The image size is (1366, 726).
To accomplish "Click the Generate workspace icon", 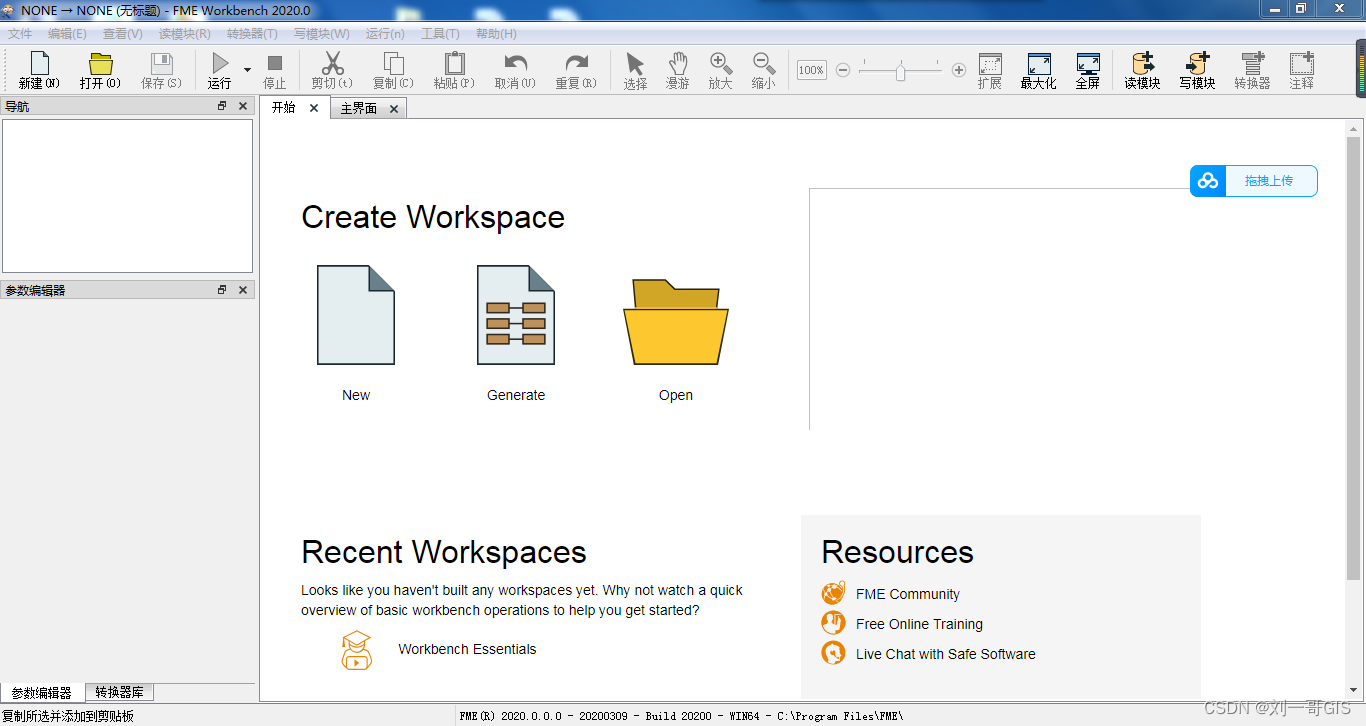I will (x=516, y=315).
